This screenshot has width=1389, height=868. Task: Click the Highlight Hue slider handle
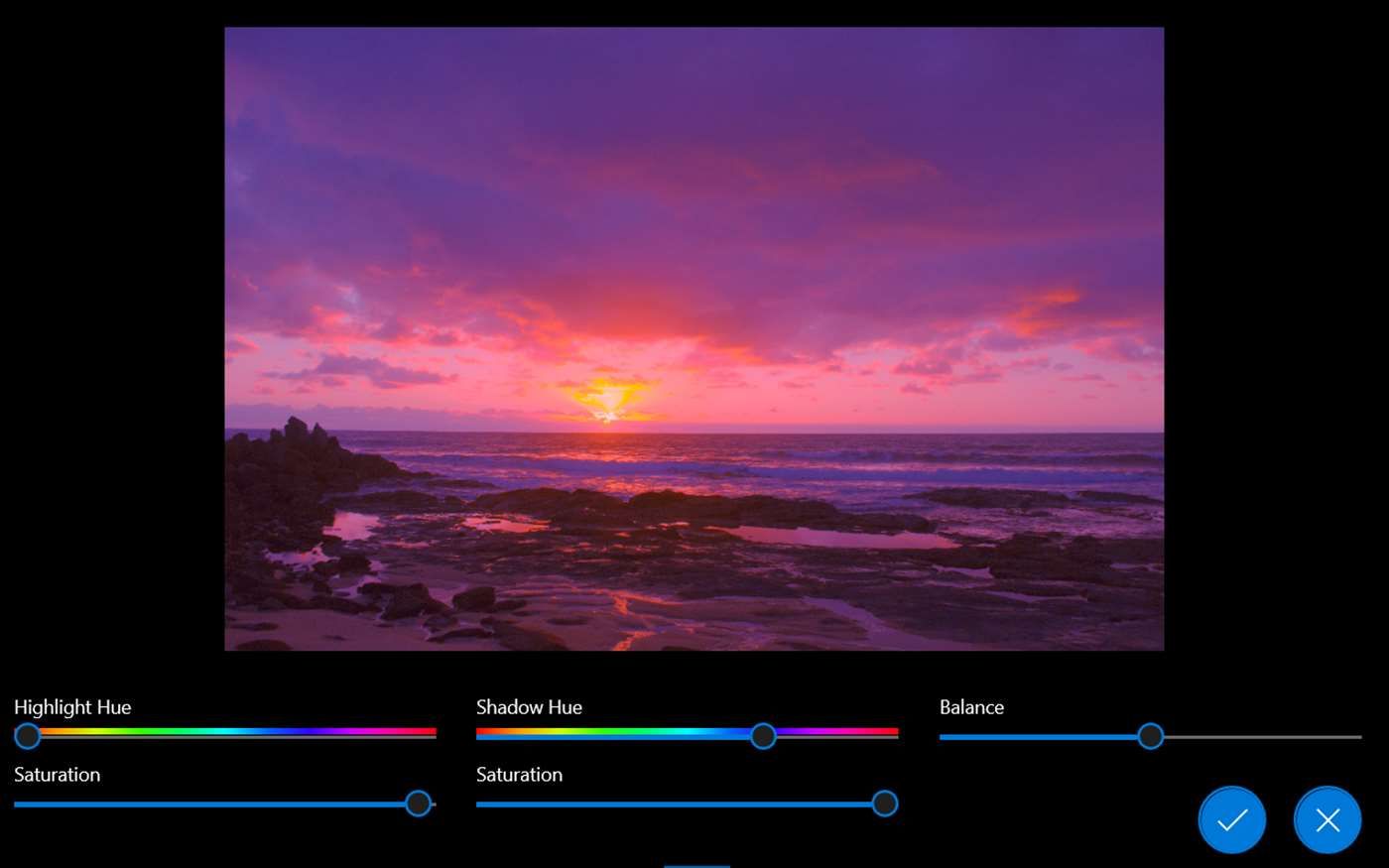[28, 736]
